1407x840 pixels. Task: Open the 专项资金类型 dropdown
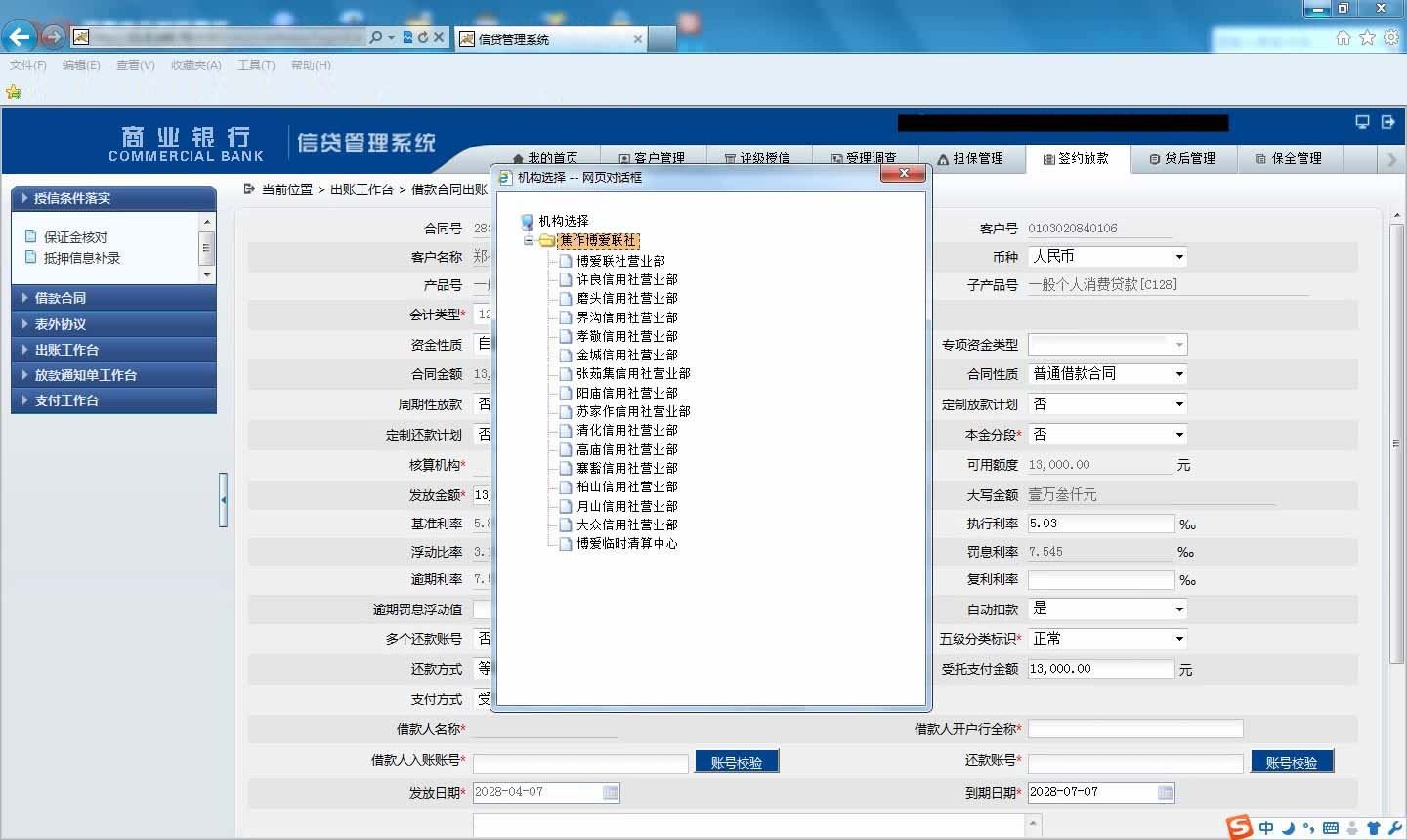point(1108,345)
